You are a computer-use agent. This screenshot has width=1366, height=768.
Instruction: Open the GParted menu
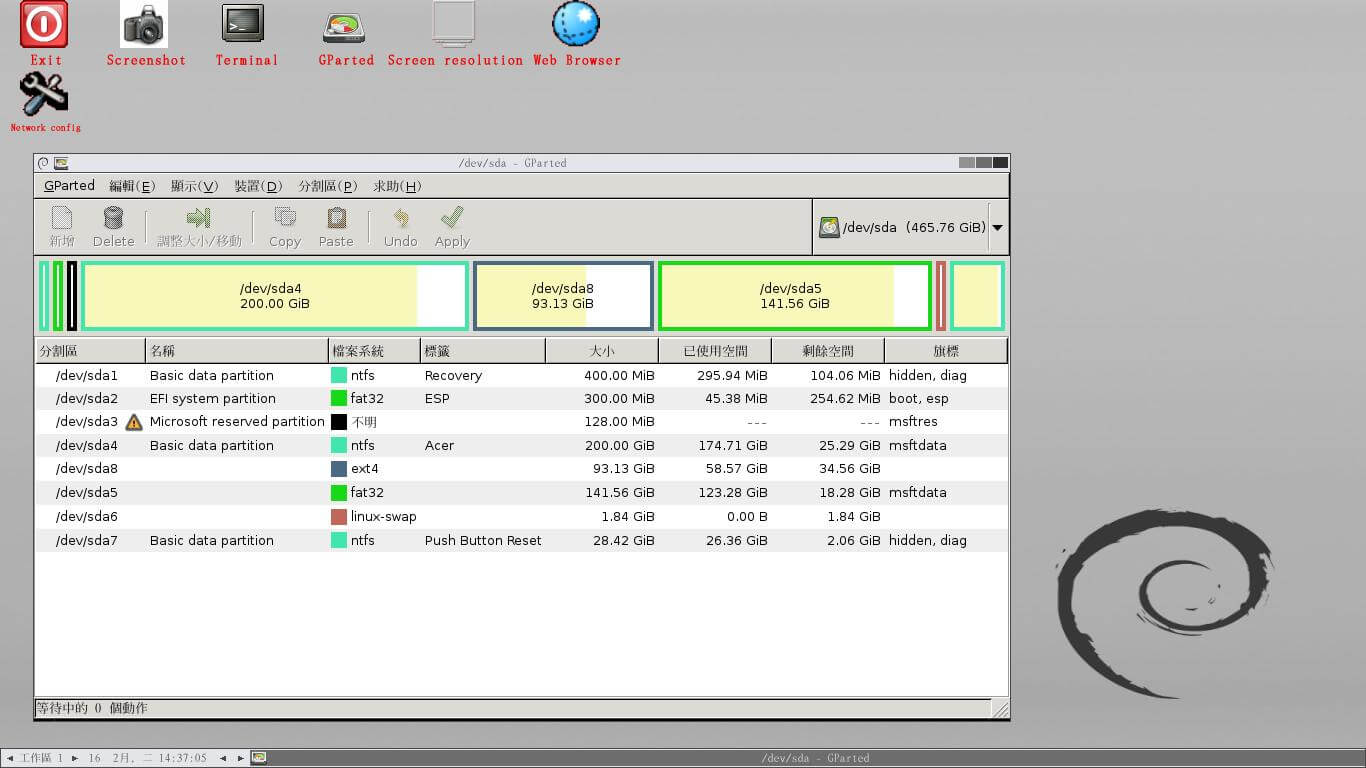[69, 185]
